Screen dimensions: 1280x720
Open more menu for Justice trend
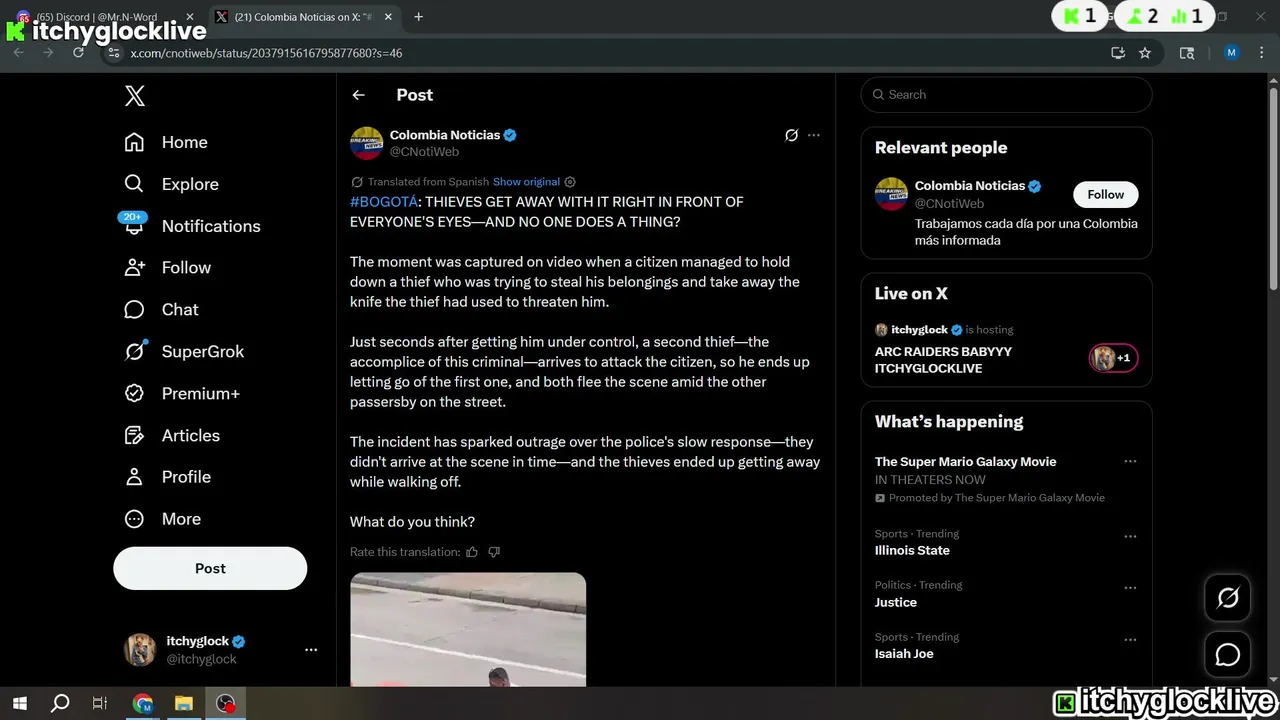click(x=1130, y=589)
